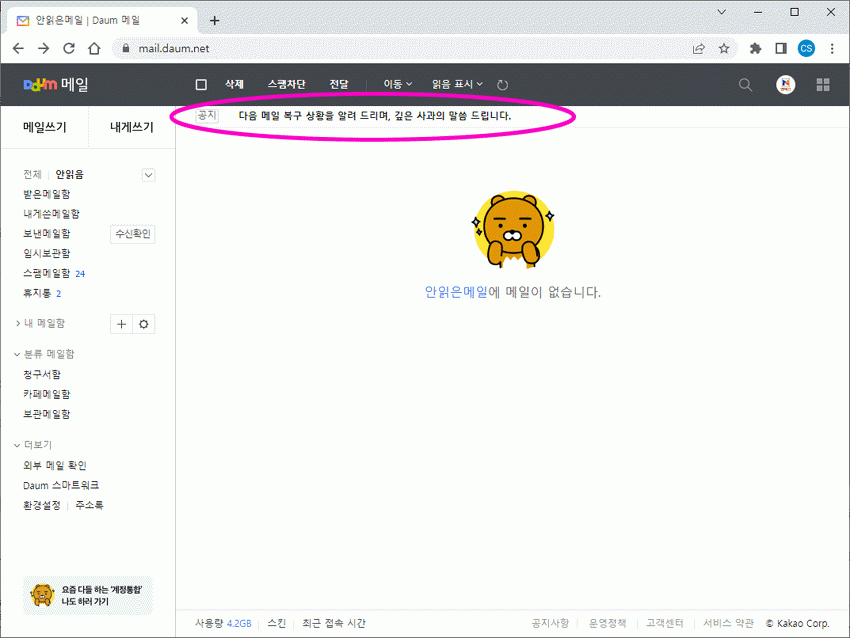Image resolution: width=850 pixels, height=638 pixels.
Task: Open 보관메일함 folder
Action: click(x=47, y=414)
